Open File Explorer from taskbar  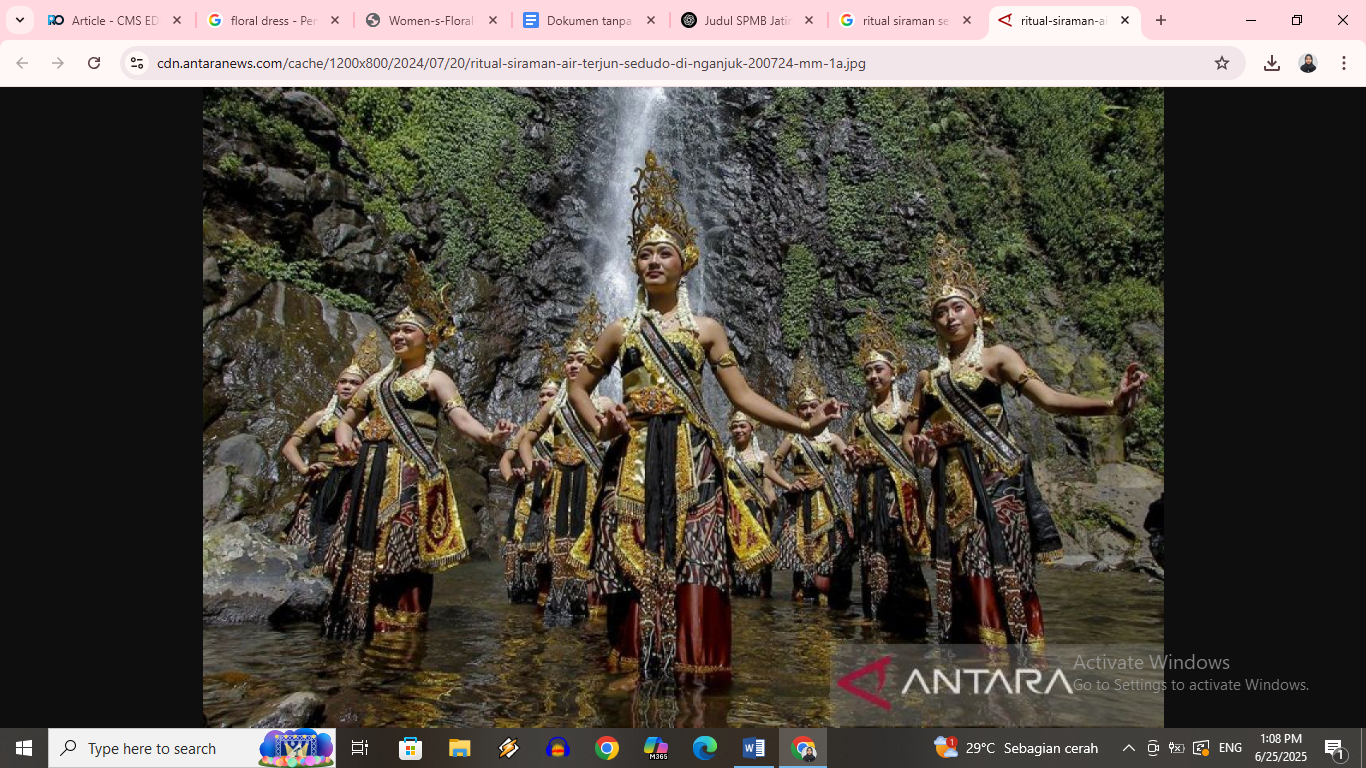[459, 748]
